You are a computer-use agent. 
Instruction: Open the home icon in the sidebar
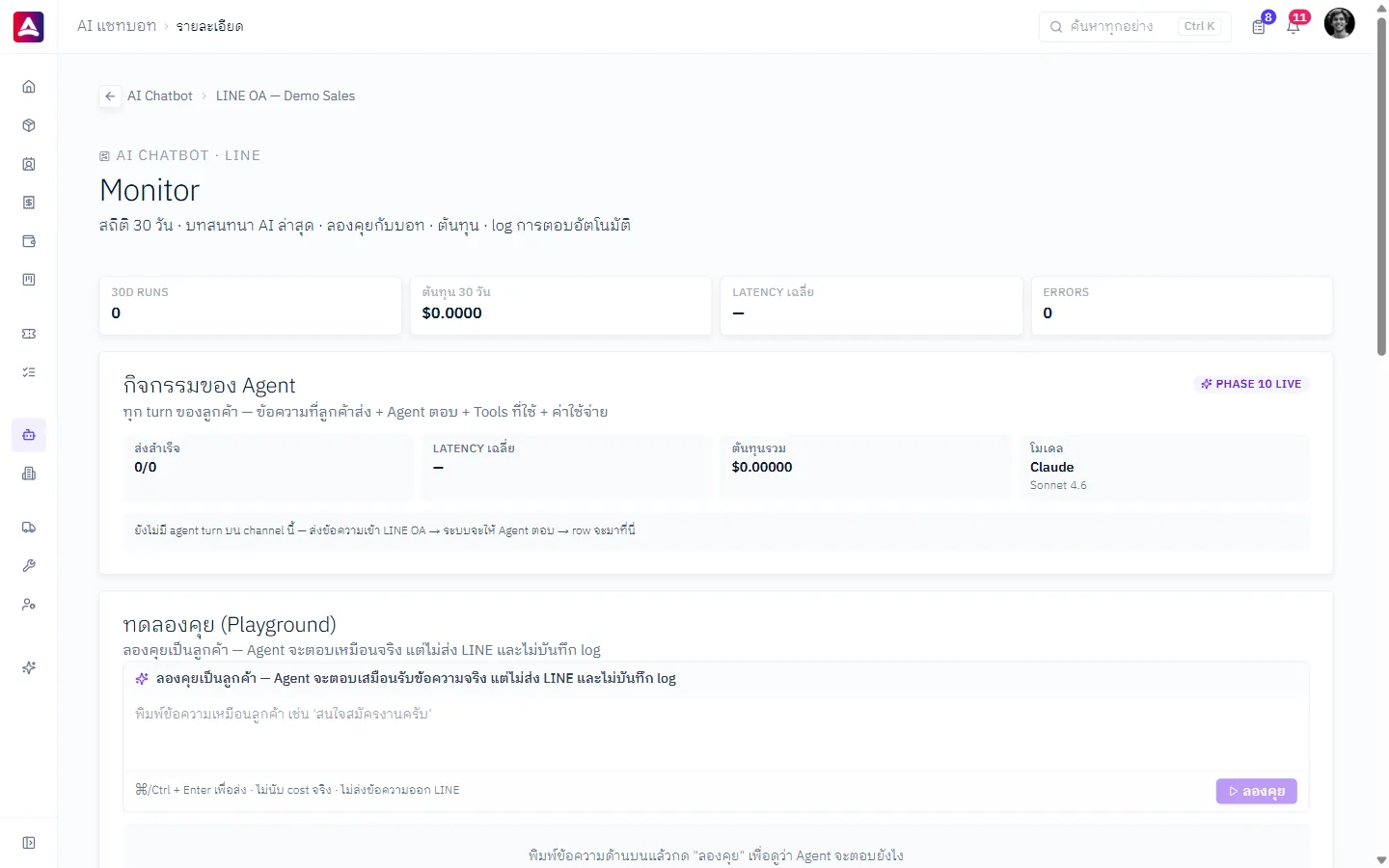(29, 87)
